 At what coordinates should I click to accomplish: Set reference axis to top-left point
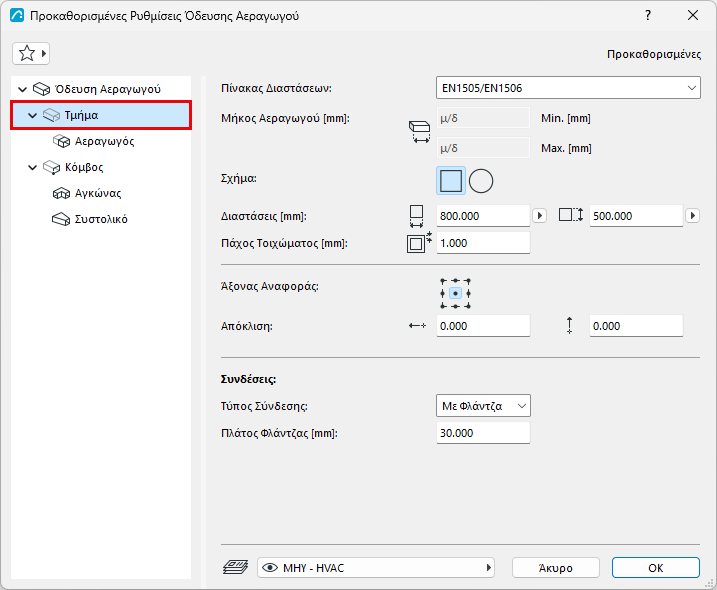coord(443,281)
